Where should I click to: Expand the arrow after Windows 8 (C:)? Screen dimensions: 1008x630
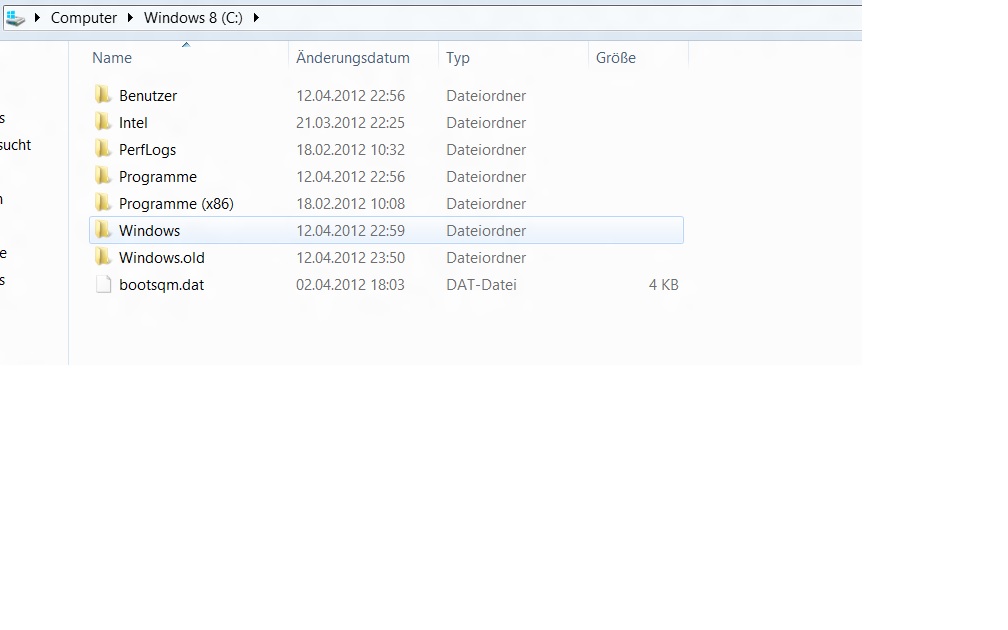(256, 18)
